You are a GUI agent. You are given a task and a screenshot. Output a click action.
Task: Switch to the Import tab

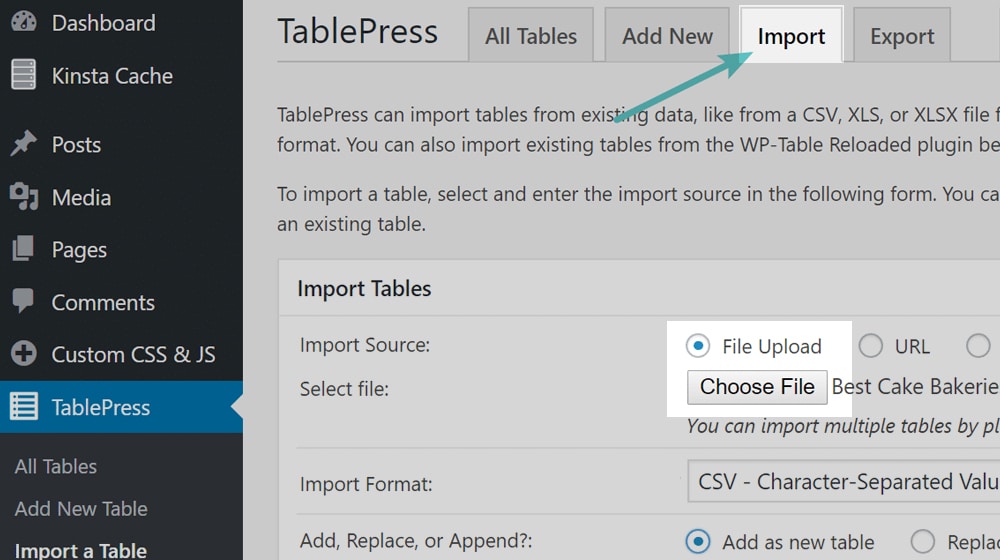[x=791, y=35]
